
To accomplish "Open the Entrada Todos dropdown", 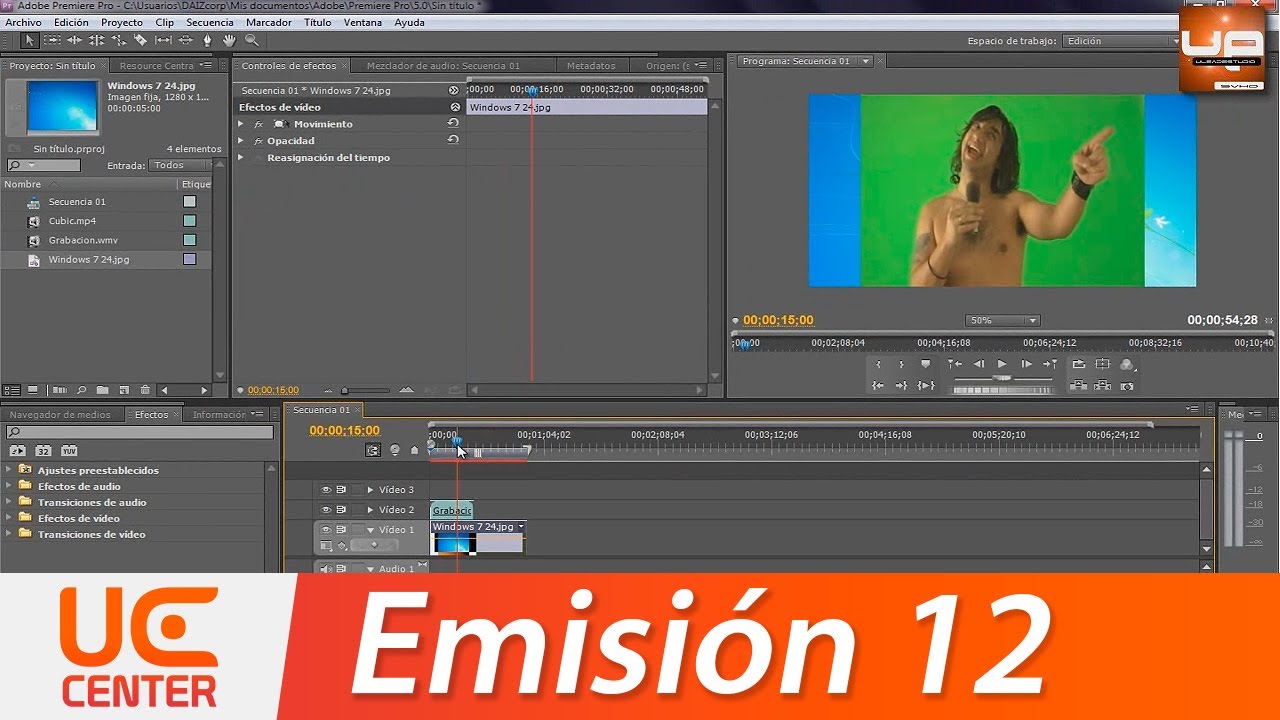I will [x=180, y=165].
